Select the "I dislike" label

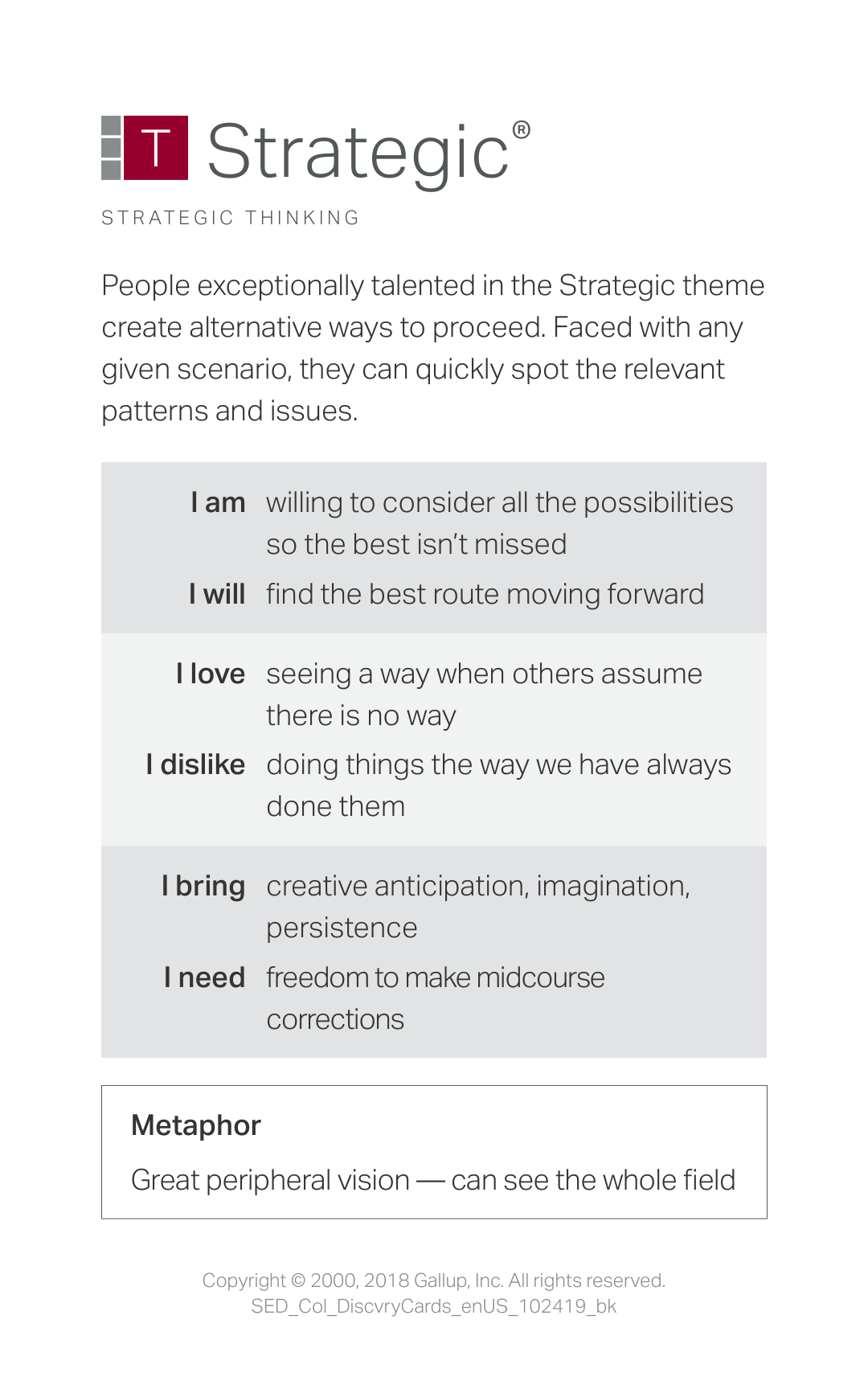coord(195,764)
